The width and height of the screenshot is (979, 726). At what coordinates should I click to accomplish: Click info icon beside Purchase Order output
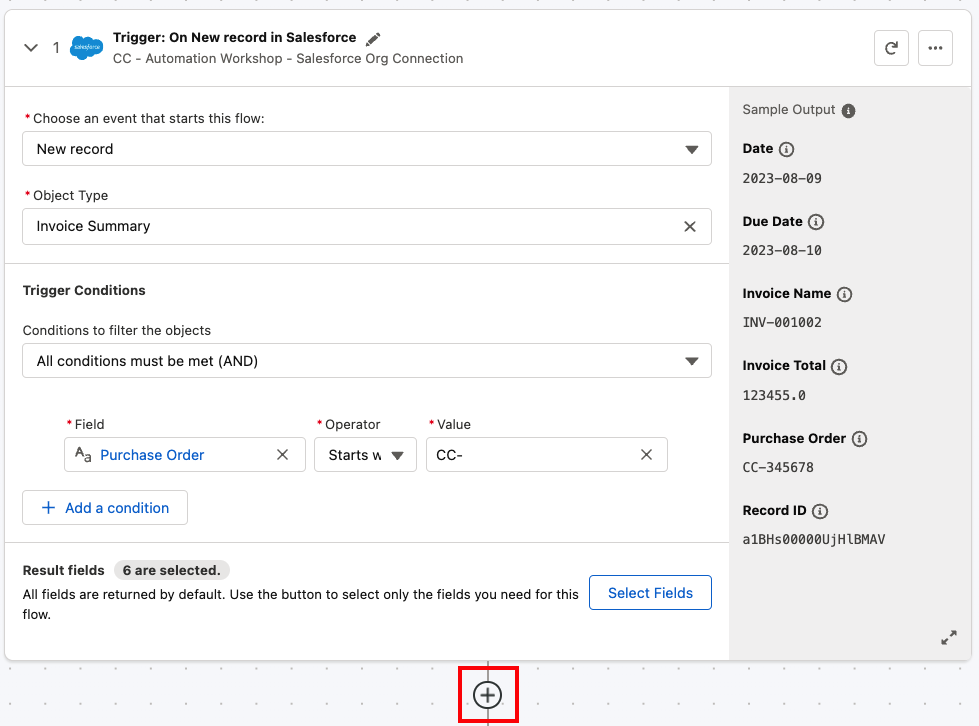(859, 439)
